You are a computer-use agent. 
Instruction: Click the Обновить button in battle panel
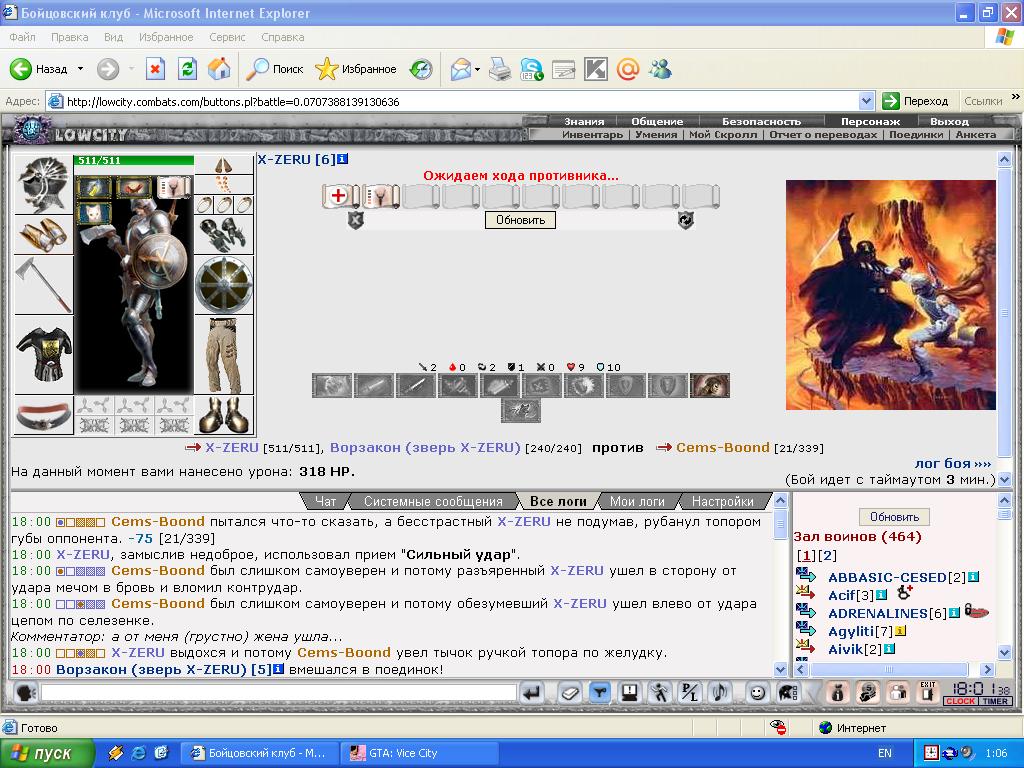tap(520, 220)
